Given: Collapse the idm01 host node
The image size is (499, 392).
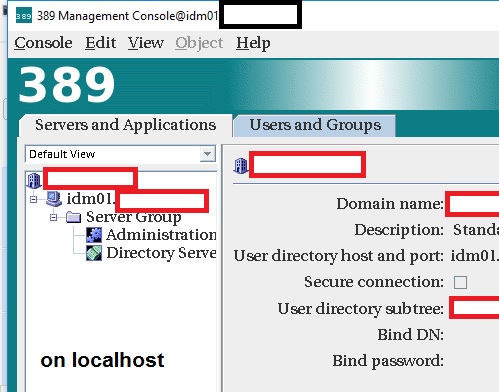Looking at the screenshot, I should pos(33,199).
